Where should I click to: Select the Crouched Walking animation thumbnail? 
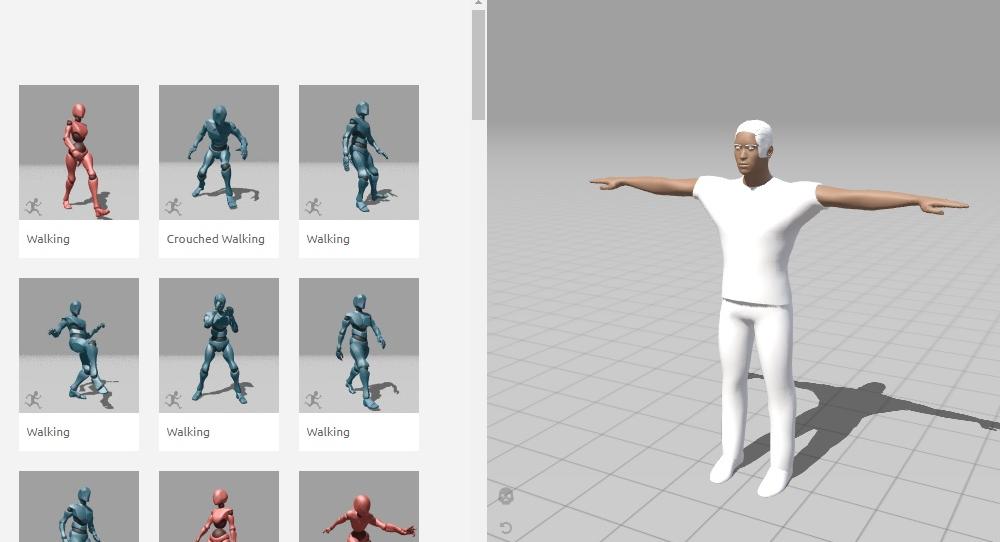click(x=219, y=152)
